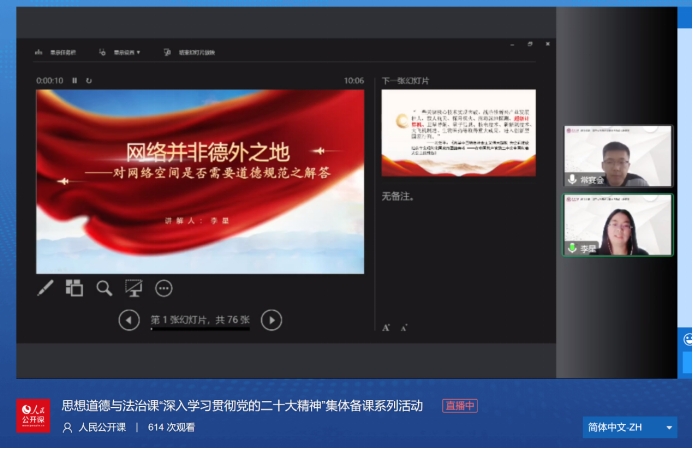Click Show Taskbar in presenter toolbar
This screenshot has height=449, width=693.
tap(56, 52)
